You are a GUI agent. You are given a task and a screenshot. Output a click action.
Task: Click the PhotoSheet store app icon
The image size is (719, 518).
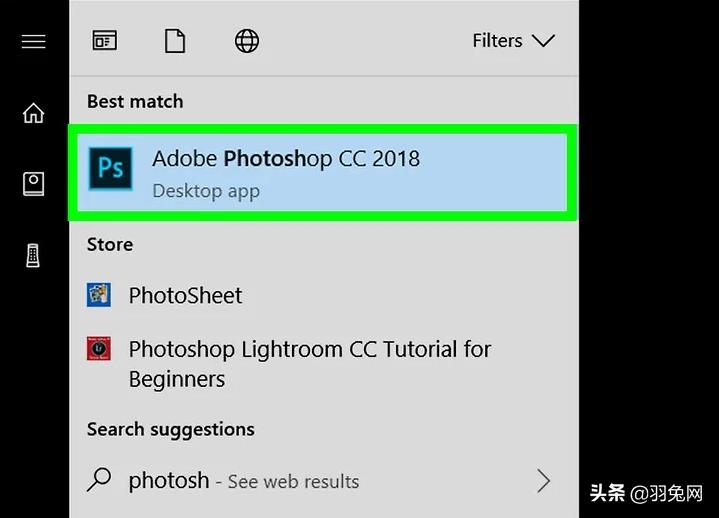point(99,295)
